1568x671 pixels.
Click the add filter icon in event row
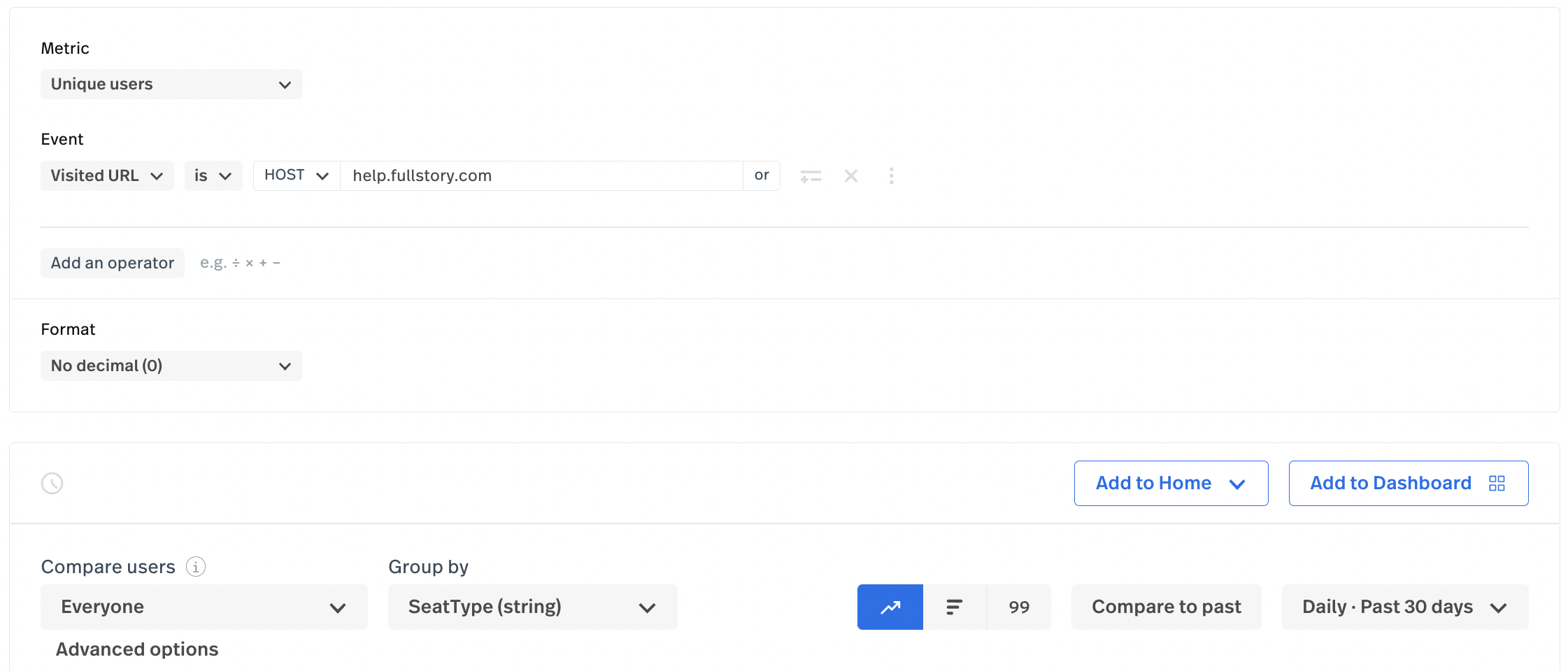tap(811, 176)
